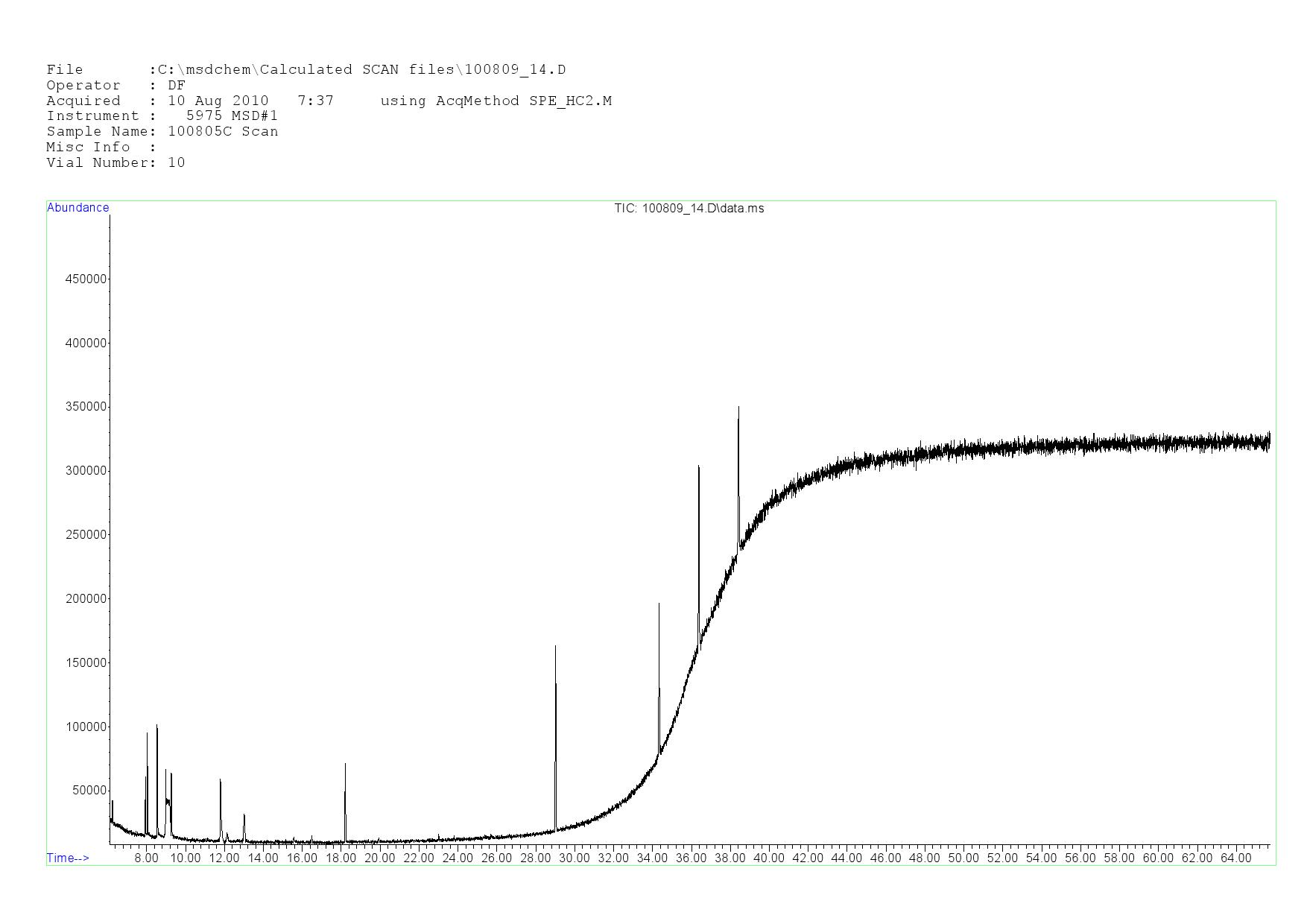Click the 50000 abundance tick label

(x=89, y=791)
